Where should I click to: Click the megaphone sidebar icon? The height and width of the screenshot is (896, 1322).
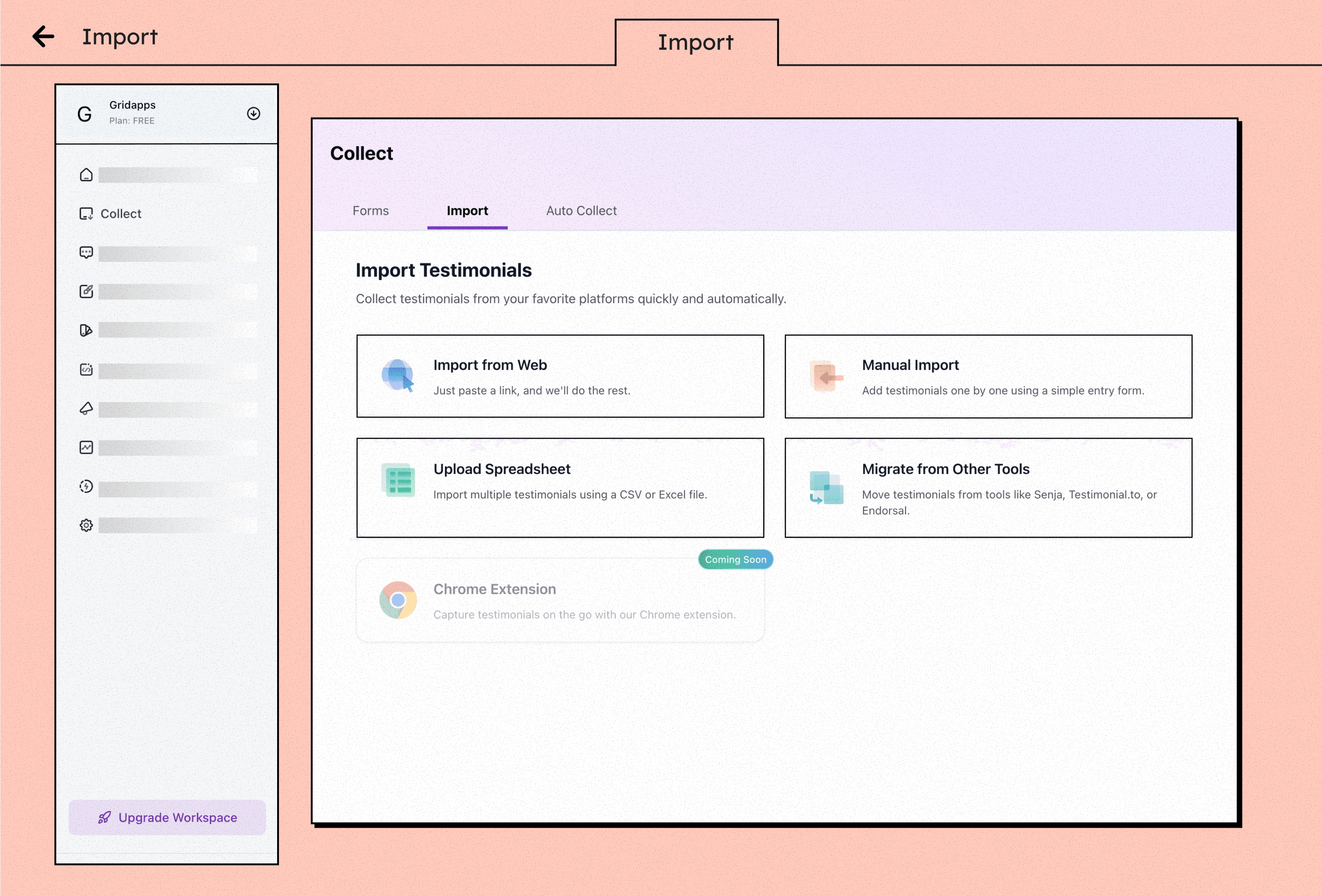[86, 409]
